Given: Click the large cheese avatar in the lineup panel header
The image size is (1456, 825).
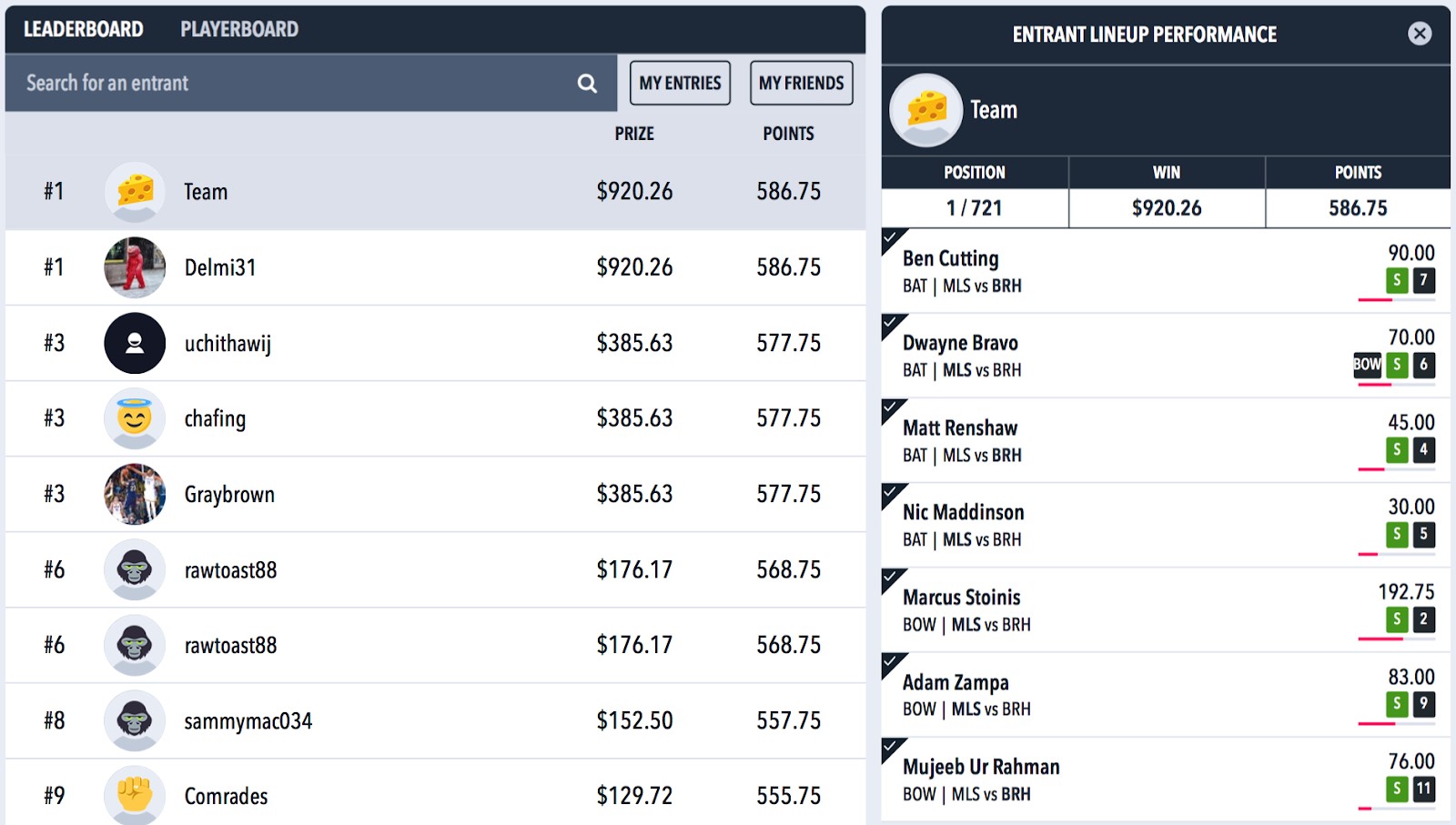Looking at the screenshot, I should (926, 110).
